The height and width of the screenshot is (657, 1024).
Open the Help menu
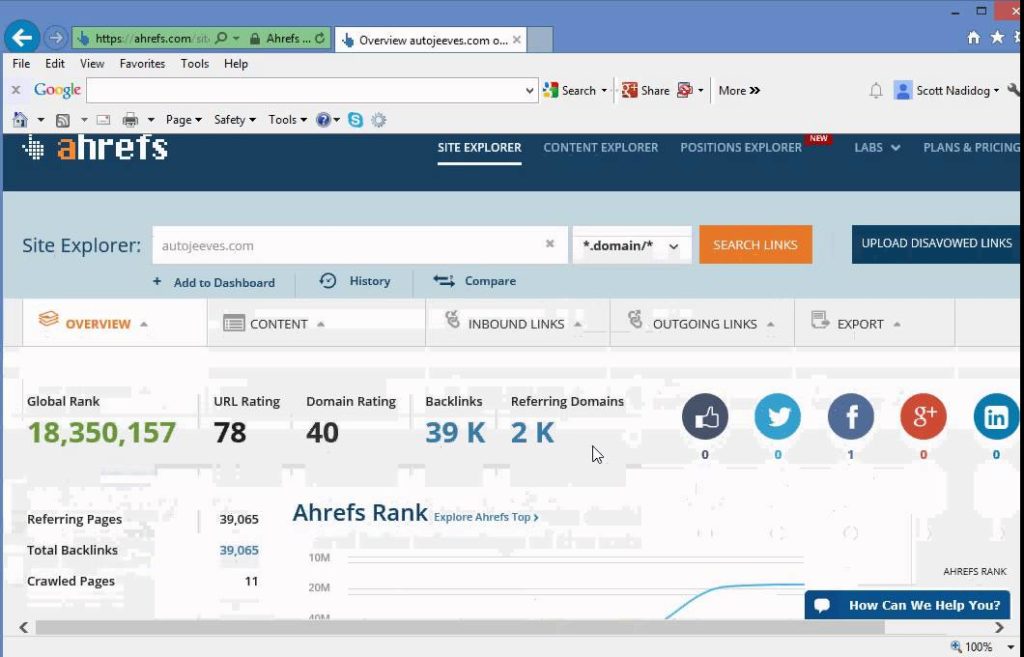(236, 63)
